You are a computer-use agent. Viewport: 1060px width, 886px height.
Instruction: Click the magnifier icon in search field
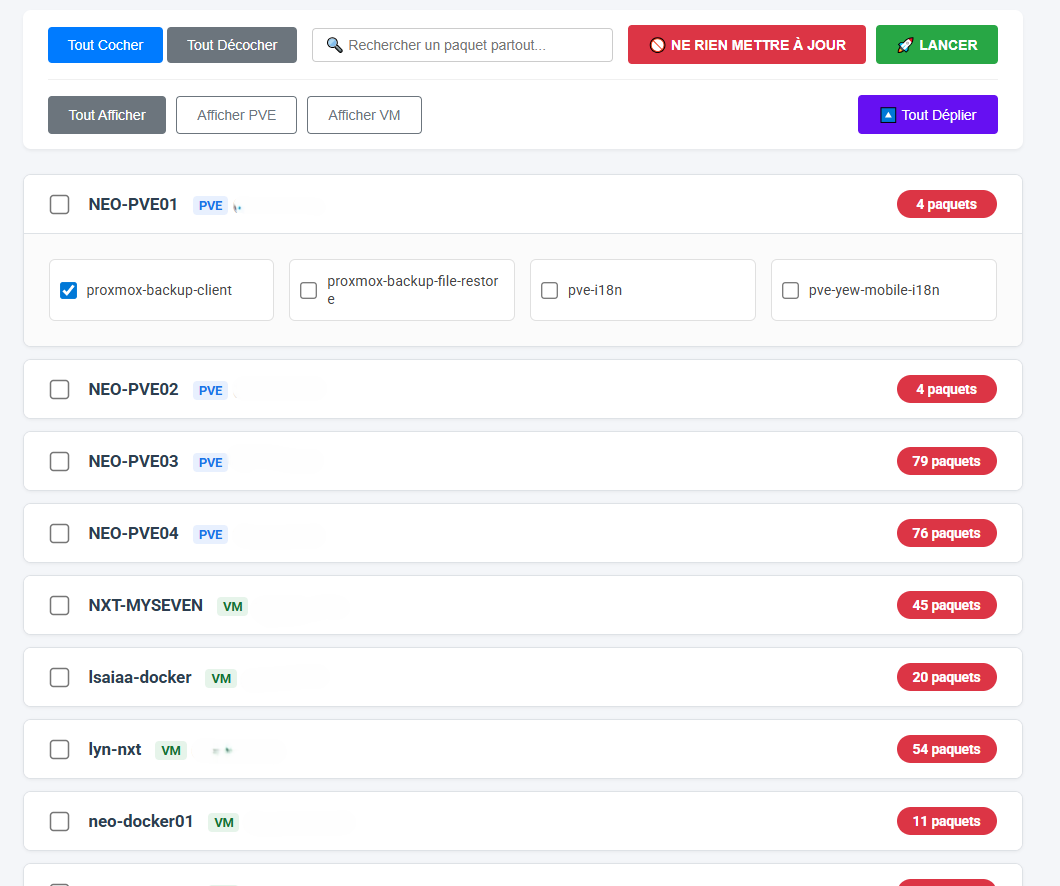click(335, 45)
